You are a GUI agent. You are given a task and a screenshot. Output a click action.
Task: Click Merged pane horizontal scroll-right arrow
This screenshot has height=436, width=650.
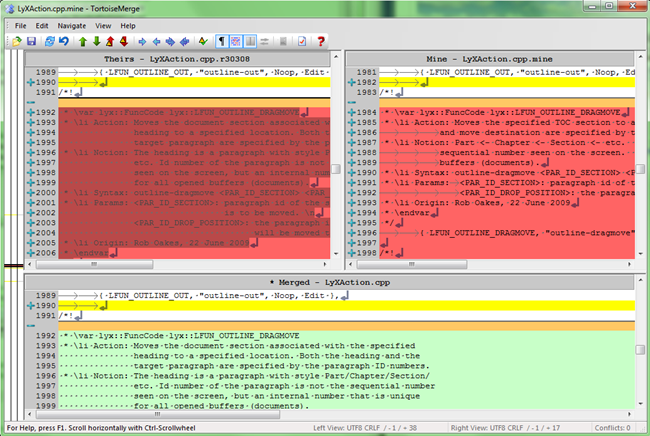click(x=629, y=414)
